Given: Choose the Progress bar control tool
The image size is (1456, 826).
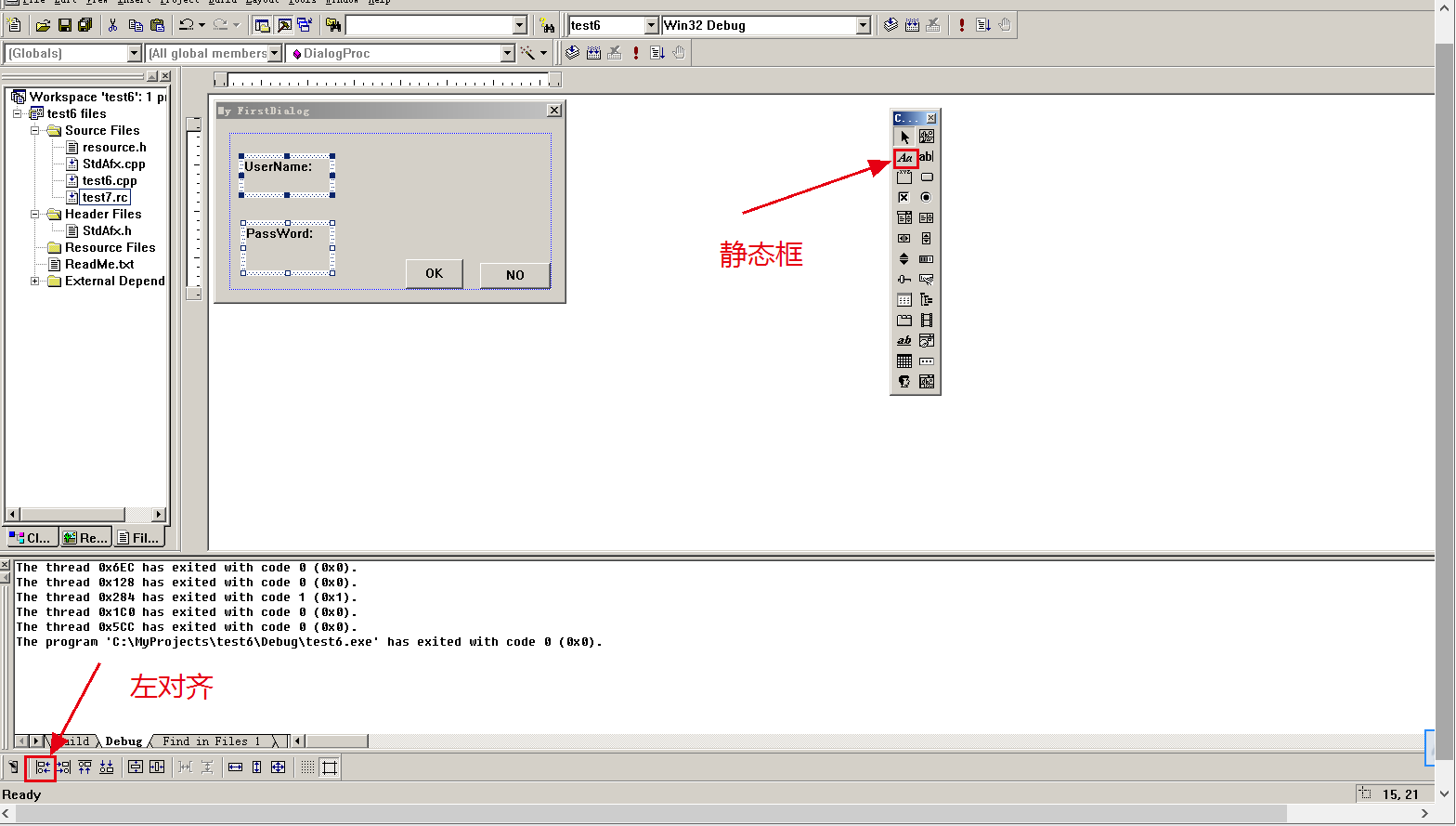Looking at the screenshot, I should coord(927,258).
